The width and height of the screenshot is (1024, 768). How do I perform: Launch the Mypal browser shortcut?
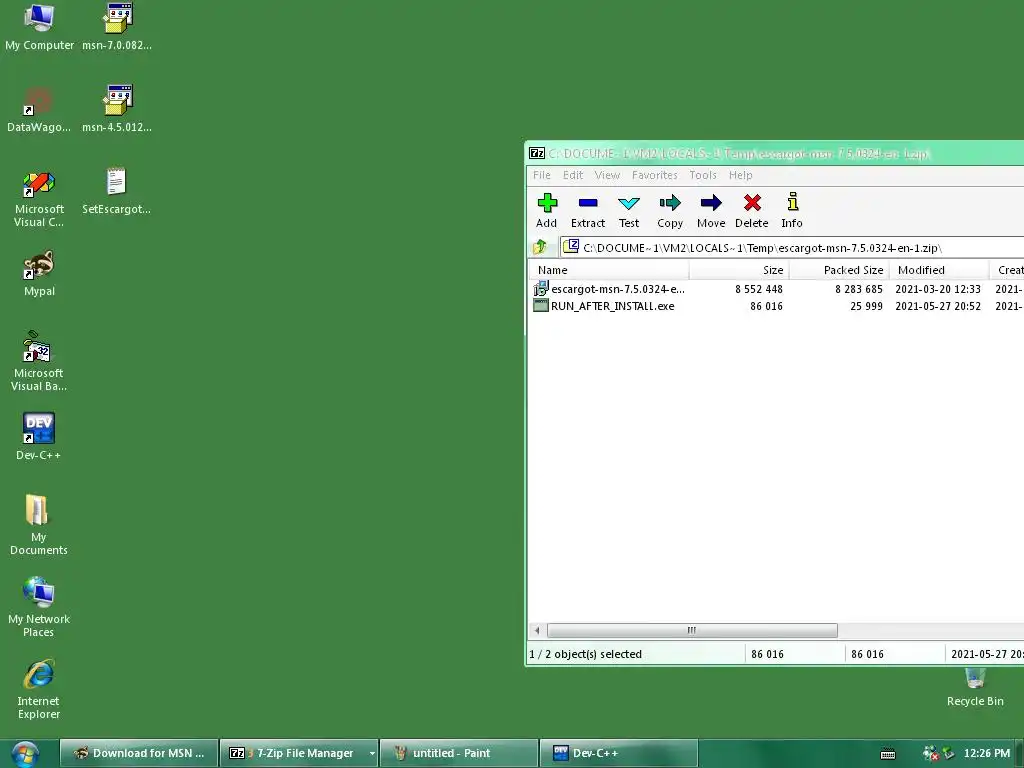[39, 273]
